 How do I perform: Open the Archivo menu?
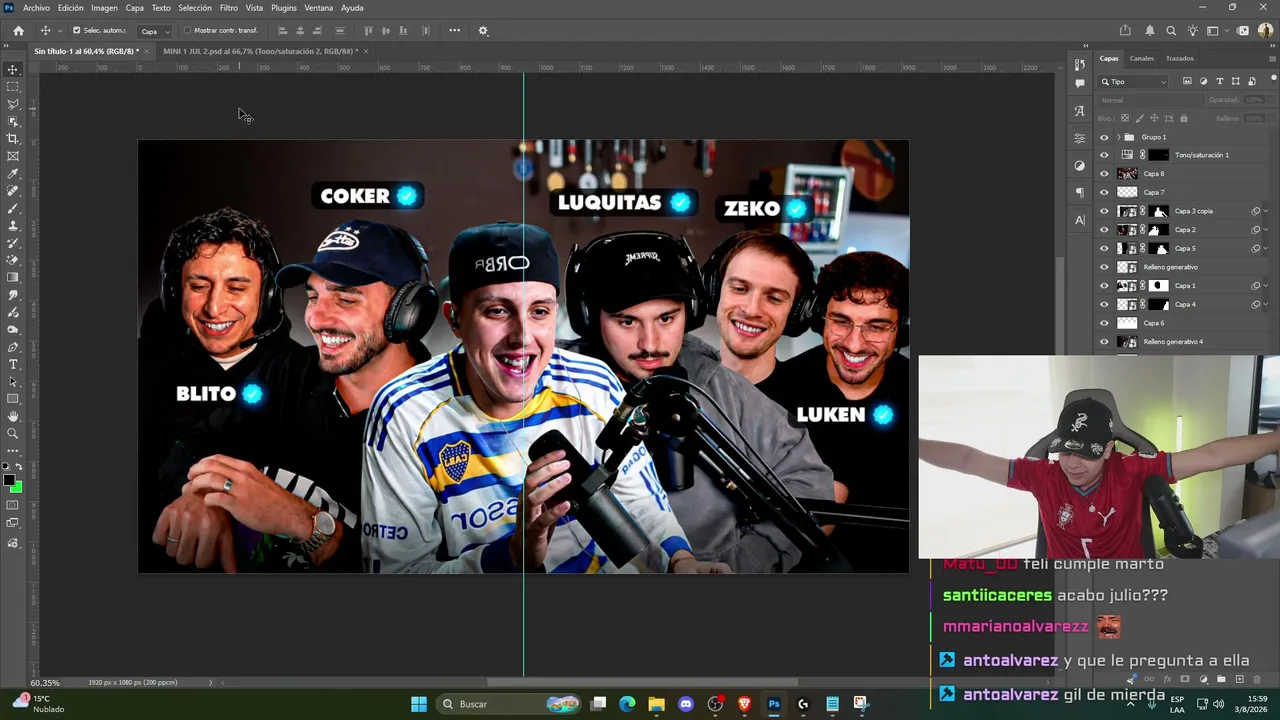point(36,8)
